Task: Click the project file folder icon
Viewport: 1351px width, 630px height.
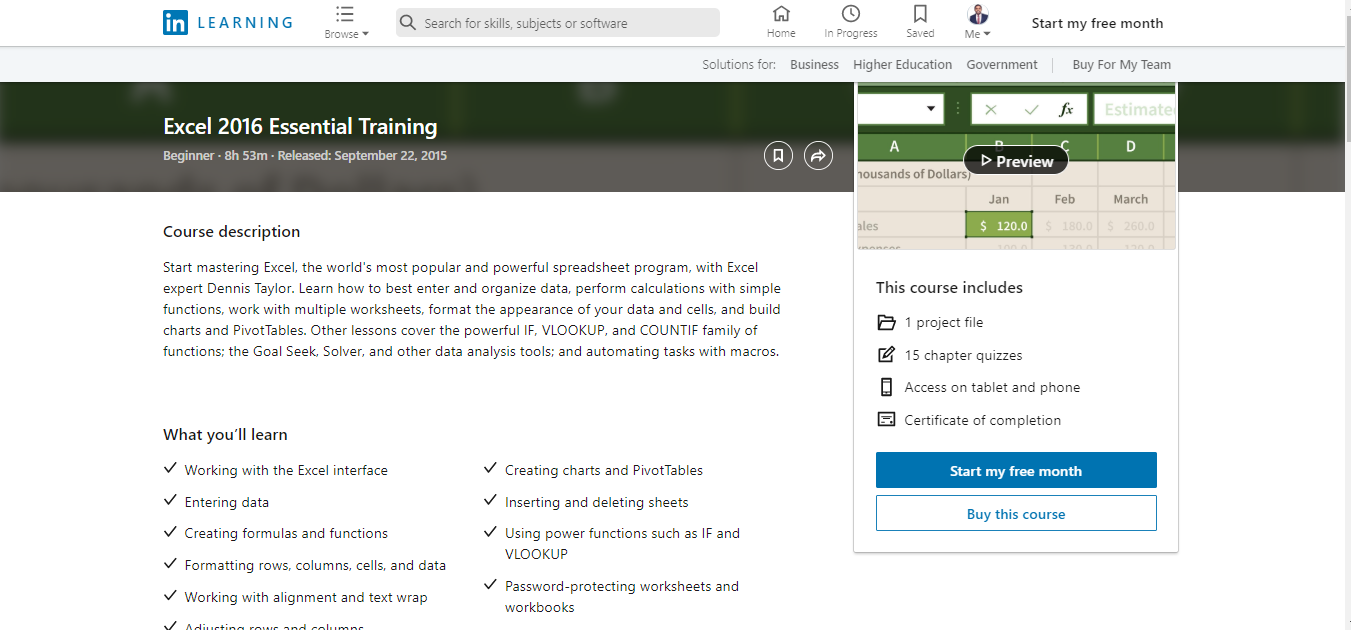Action: pyautogui.click(x=886, y=322)
